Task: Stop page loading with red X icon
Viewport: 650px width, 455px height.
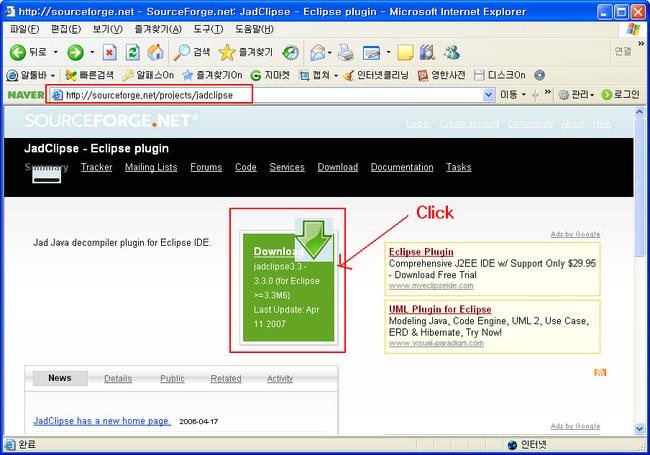Action: pyautogui.click(x=109, y=52)
